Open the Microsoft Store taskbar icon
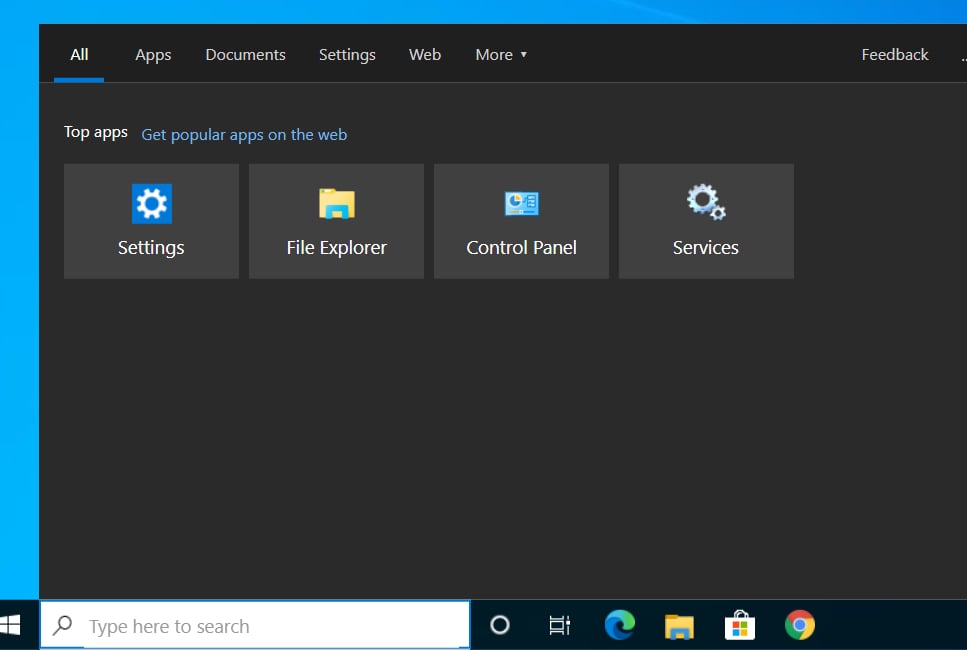Image resolution: width=967 pixels, height=650 pixels. point(740,626)
